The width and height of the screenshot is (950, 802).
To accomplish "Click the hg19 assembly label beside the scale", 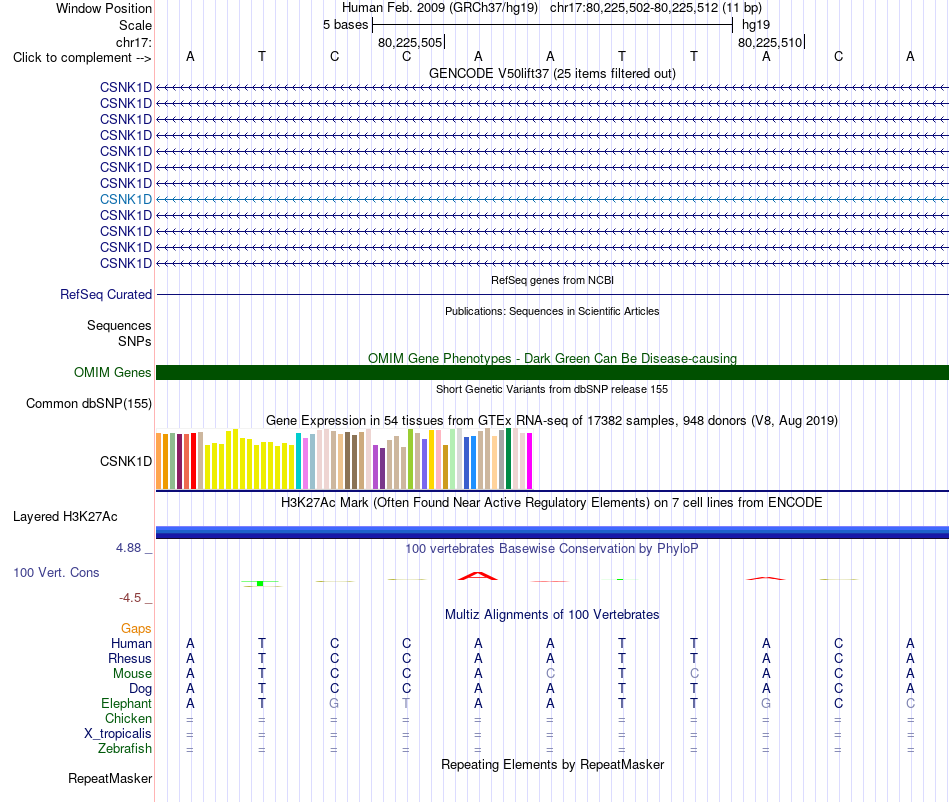I will (x=756, y=25).
